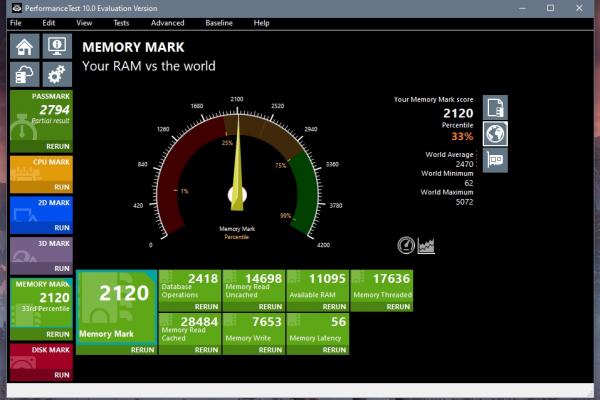This screenshot has height=400, width=600.
Task: Open the Advanced menu
Action: (167, 23)
